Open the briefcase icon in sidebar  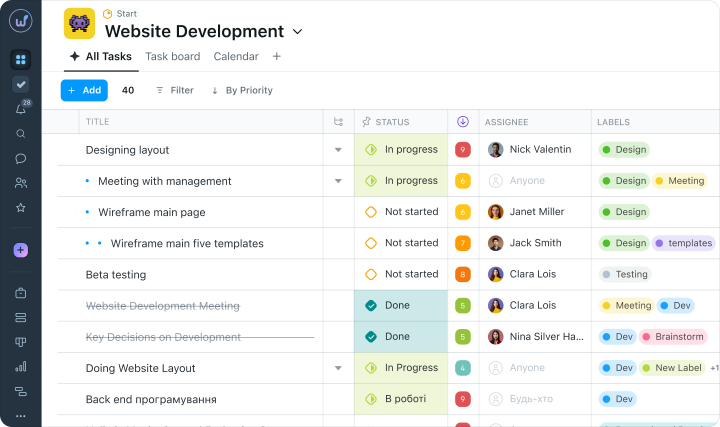(x=21, y=293)
